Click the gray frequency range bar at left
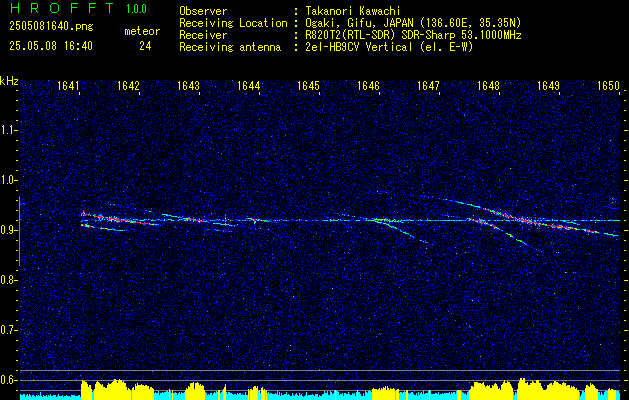 click(x=19, y=231)
